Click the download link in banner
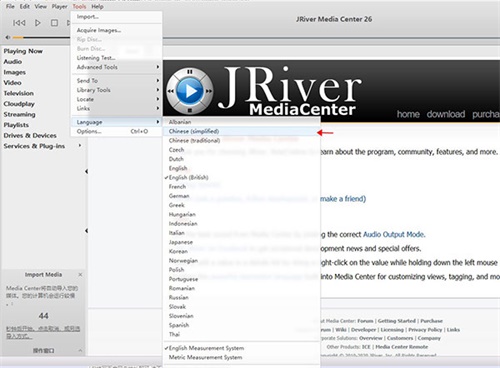The image size is (500, 368). (446, 114)
